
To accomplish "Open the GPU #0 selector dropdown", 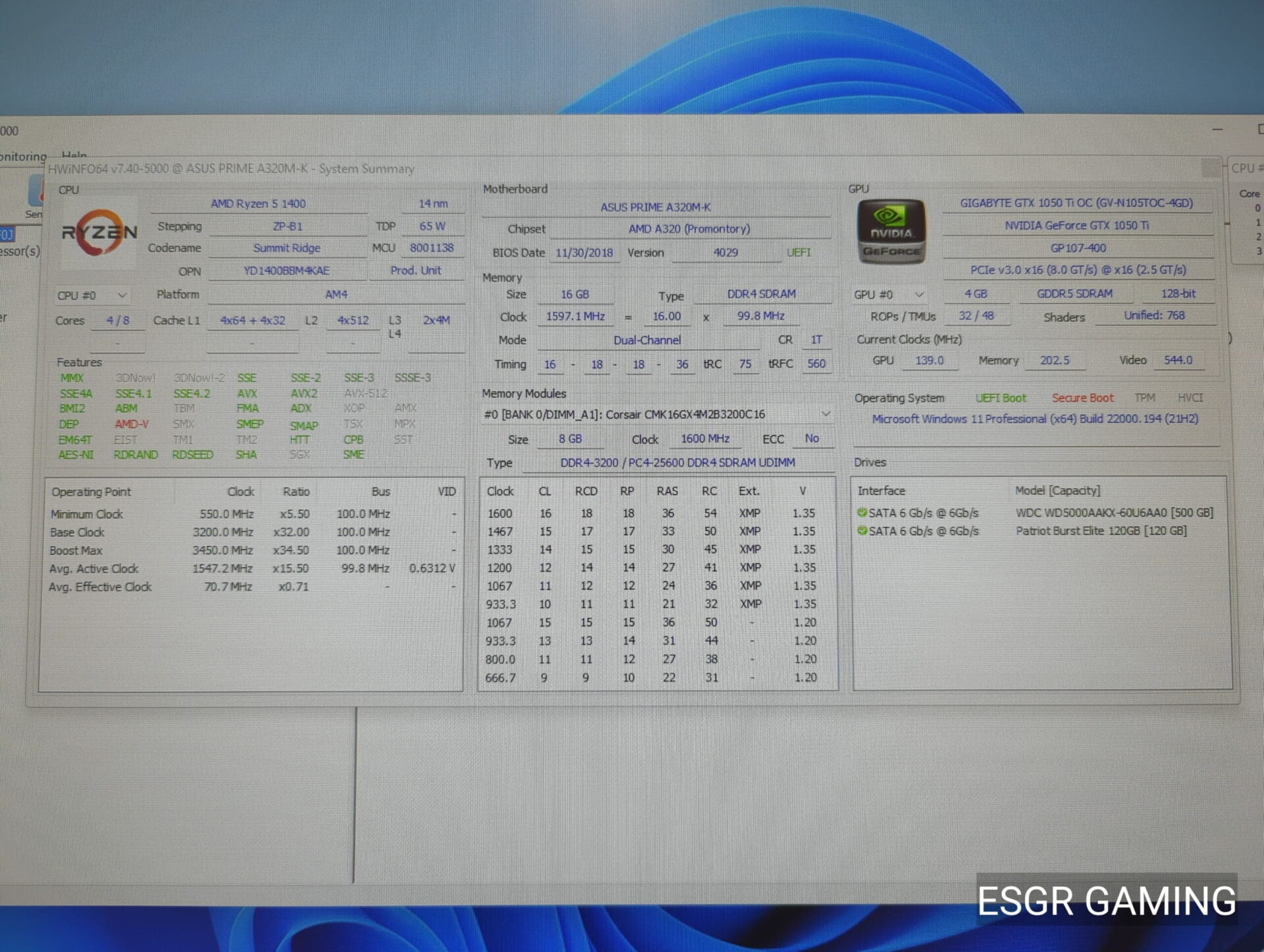I will pyautogui.click(x=890, y=294).
